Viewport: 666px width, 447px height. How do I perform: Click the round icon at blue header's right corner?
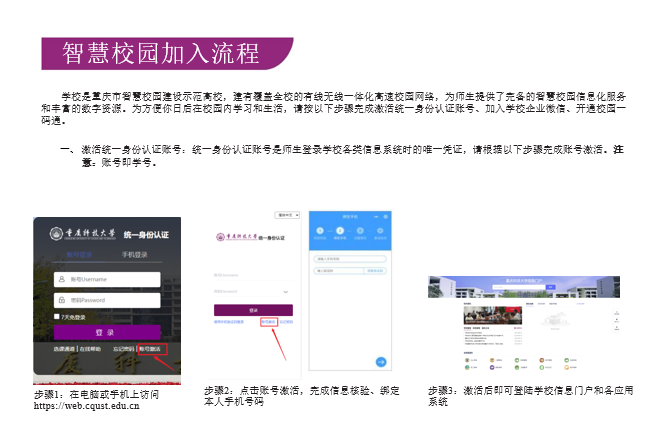(386, 217)
